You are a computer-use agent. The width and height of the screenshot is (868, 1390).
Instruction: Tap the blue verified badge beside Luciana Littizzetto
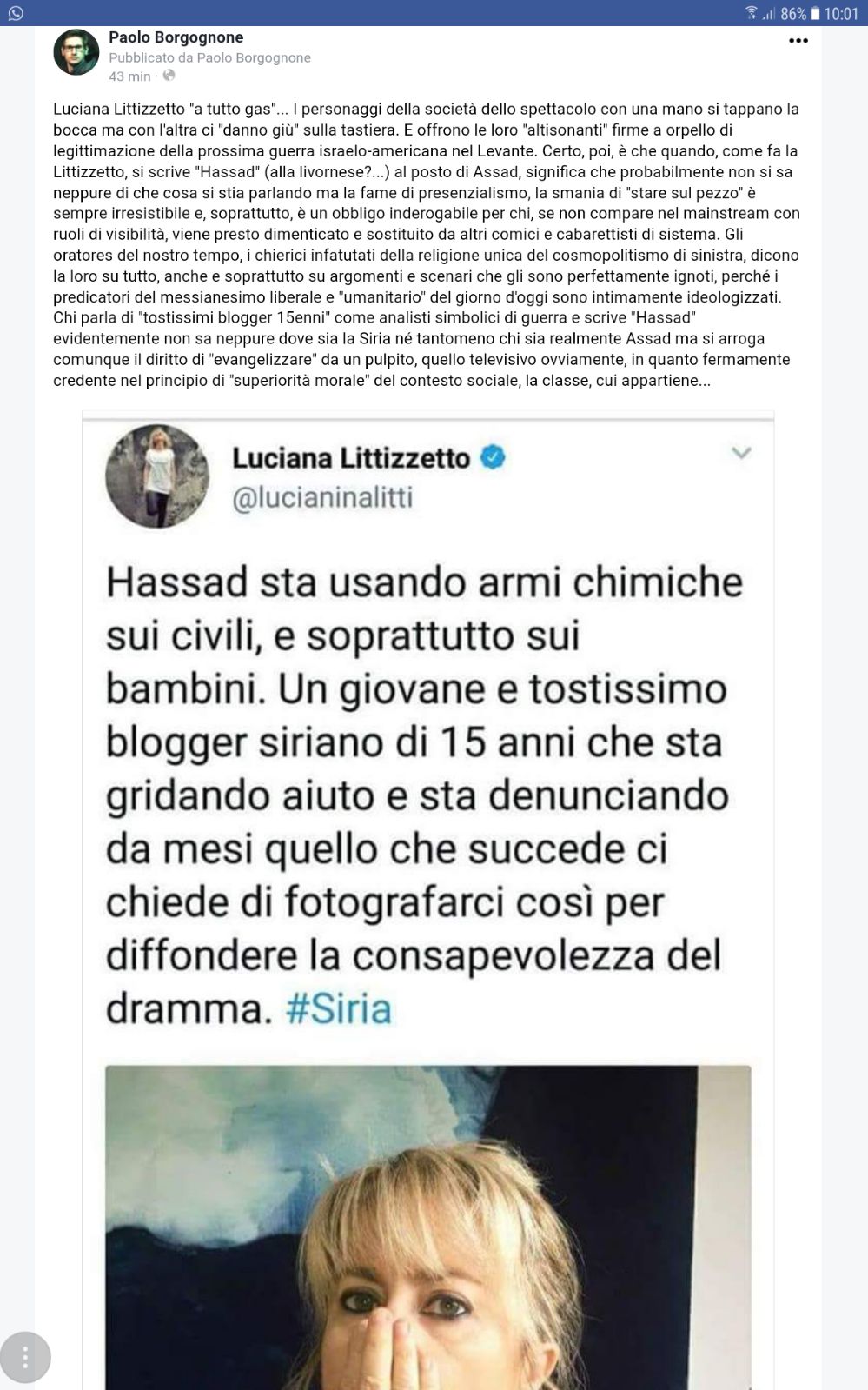pyautogui.click(x=493, y=456)
